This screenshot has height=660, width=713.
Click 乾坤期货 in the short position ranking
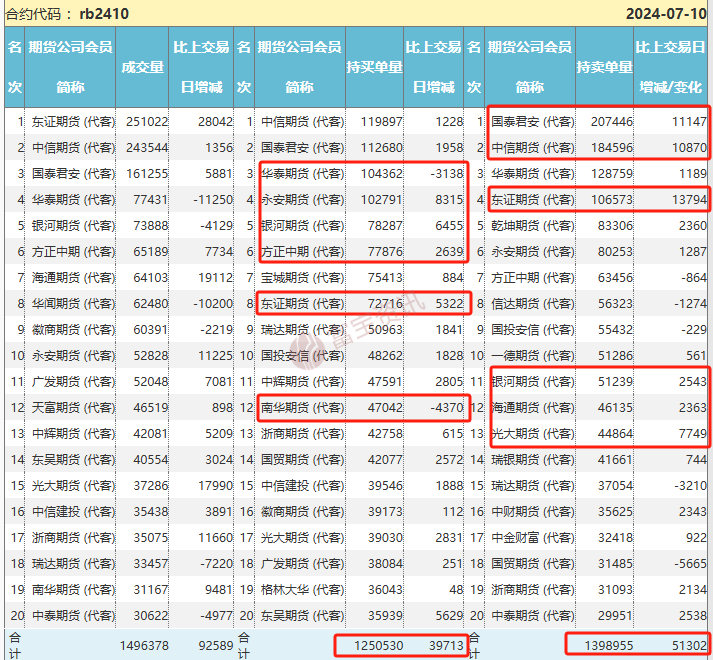(x=532, y=226)
